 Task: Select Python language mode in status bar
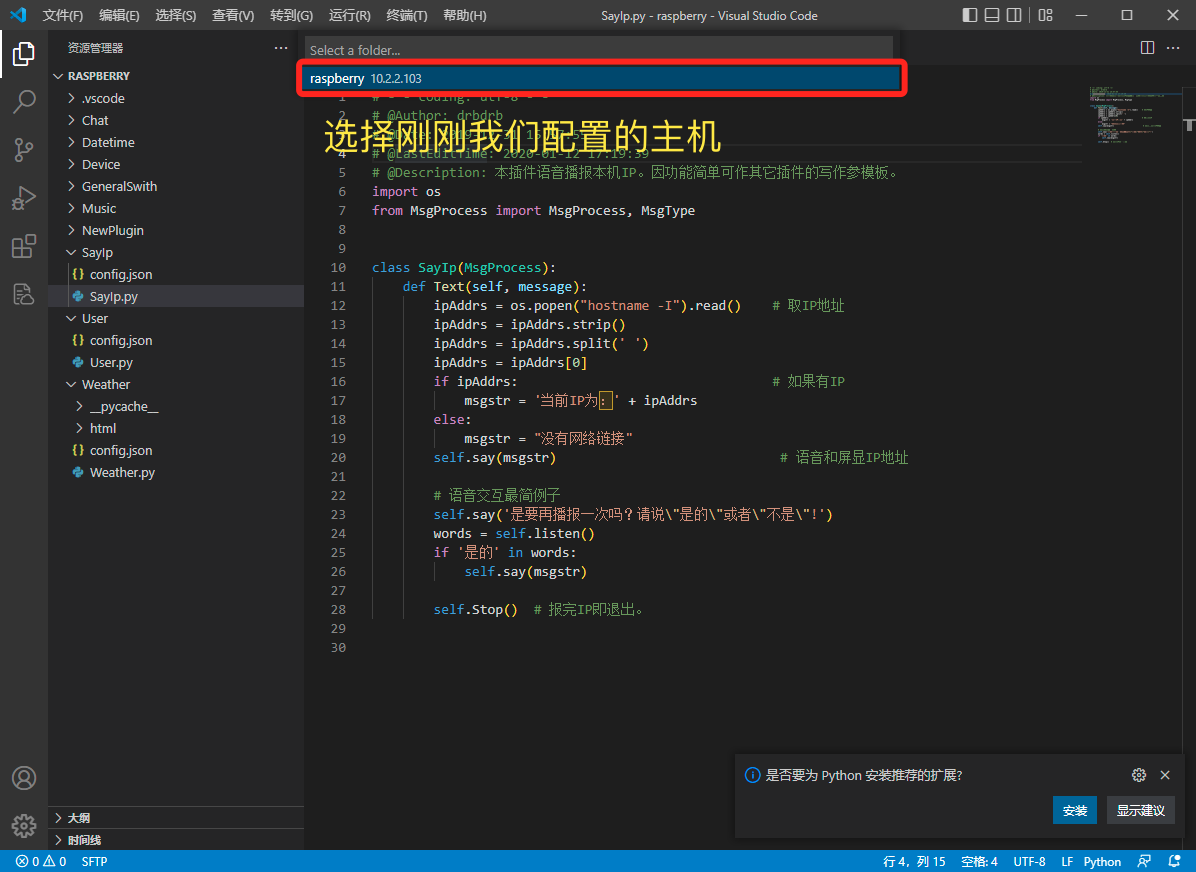[1102, 861]
